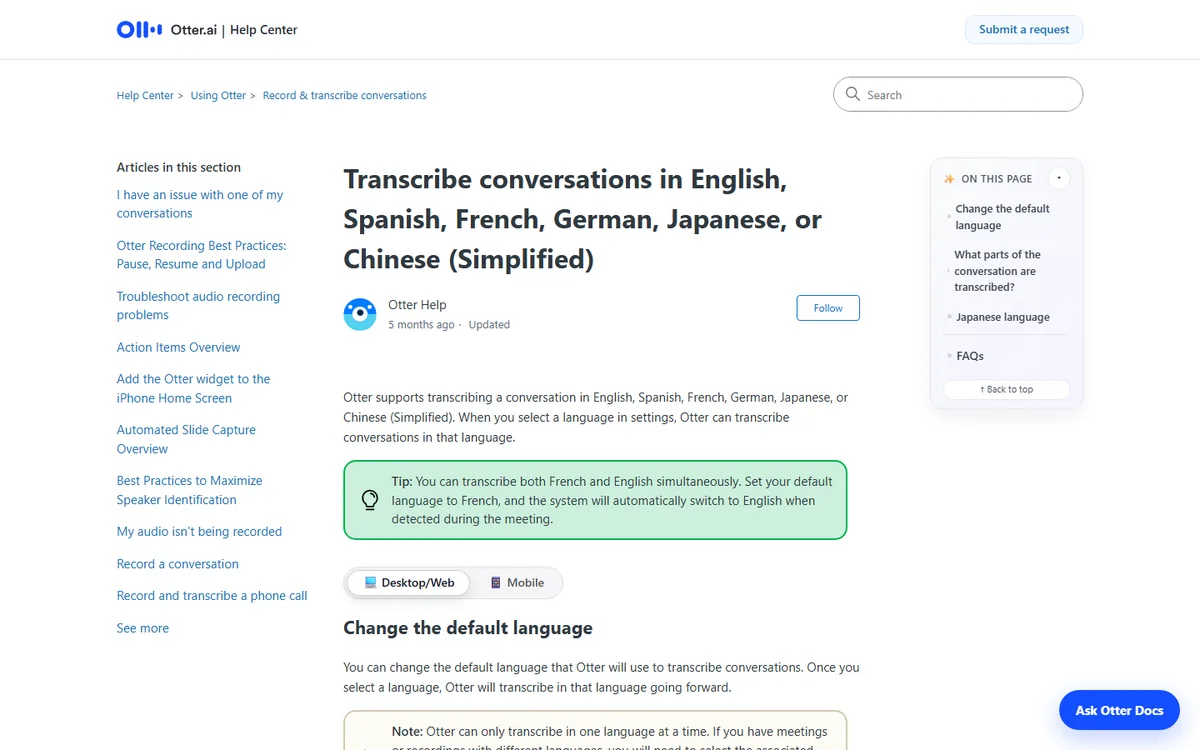Click the Otter Help author name
This screenshot has width=1200, height=750.
pos(417,305)
